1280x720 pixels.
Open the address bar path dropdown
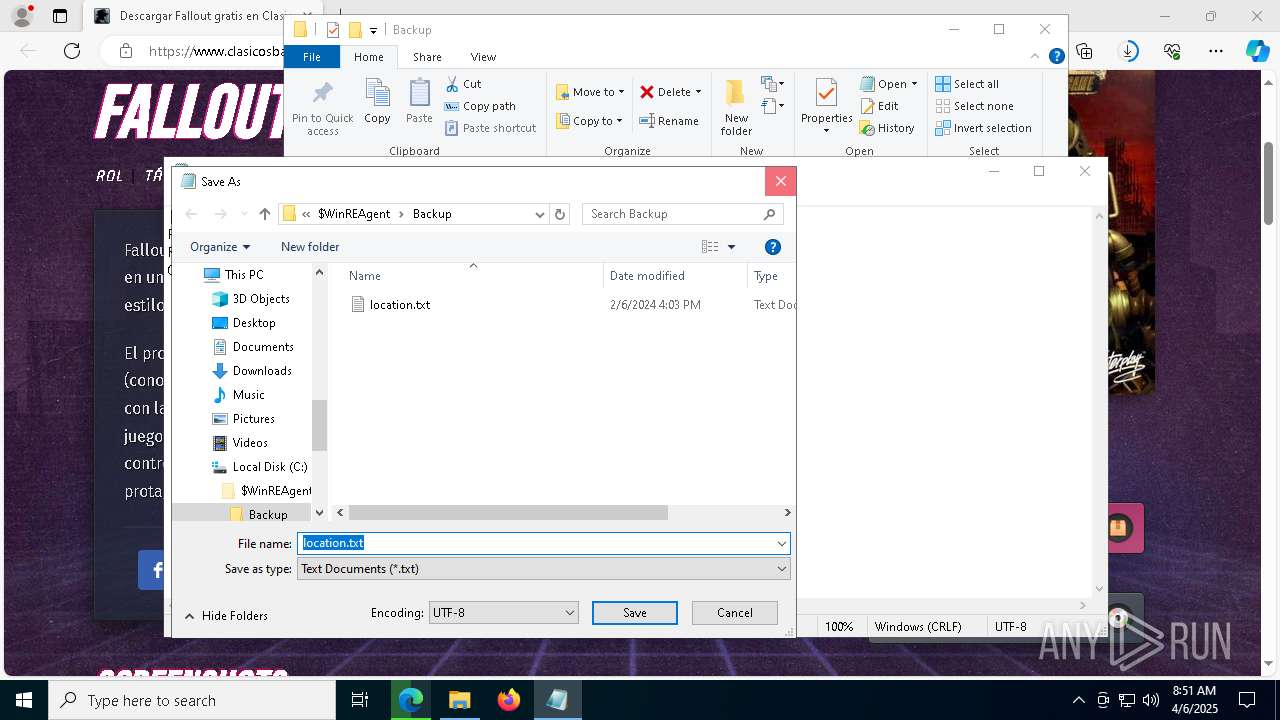[x=540, y=214]
